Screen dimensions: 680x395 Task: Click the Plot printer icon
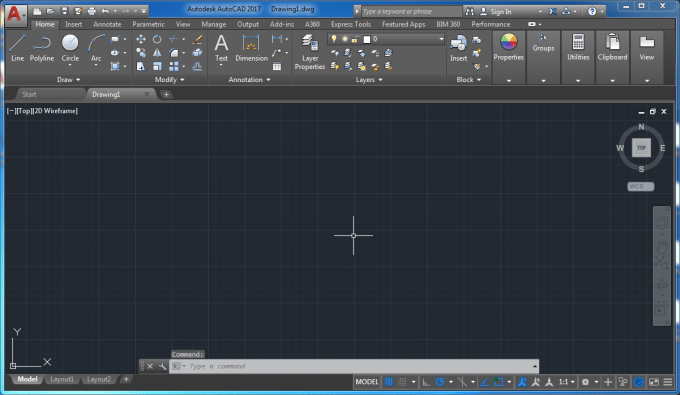(92, 11)
